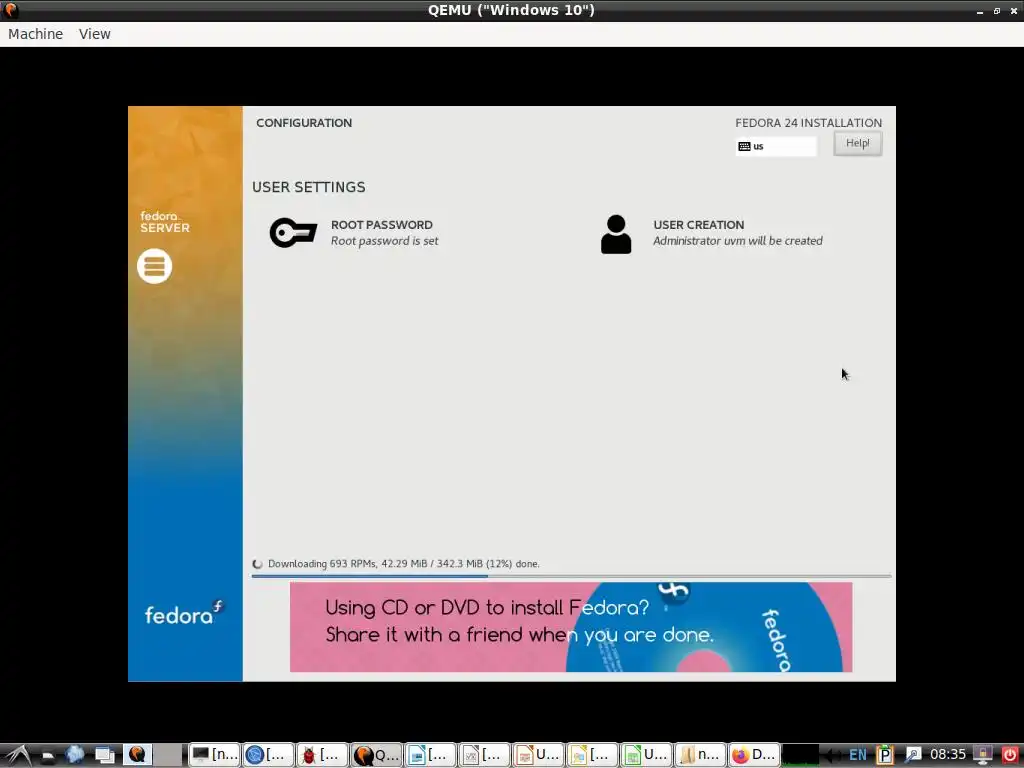Click the Fedora Server round logo icon
1024x768 pixels.
155,266
